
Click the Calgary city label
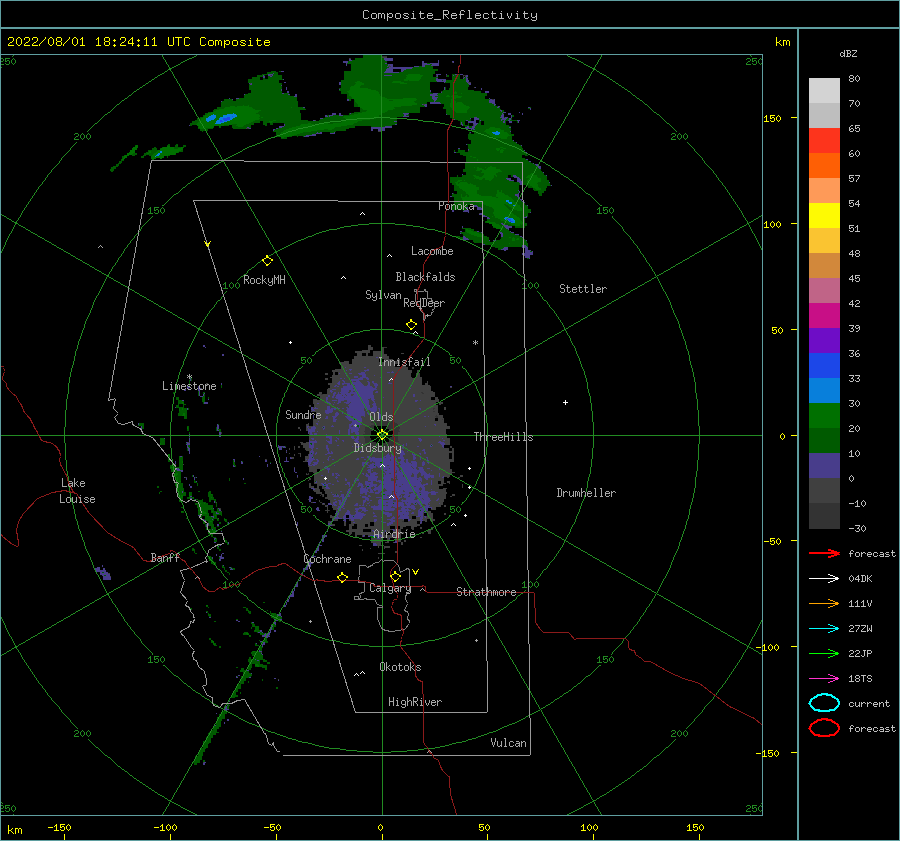click(390, 588)
